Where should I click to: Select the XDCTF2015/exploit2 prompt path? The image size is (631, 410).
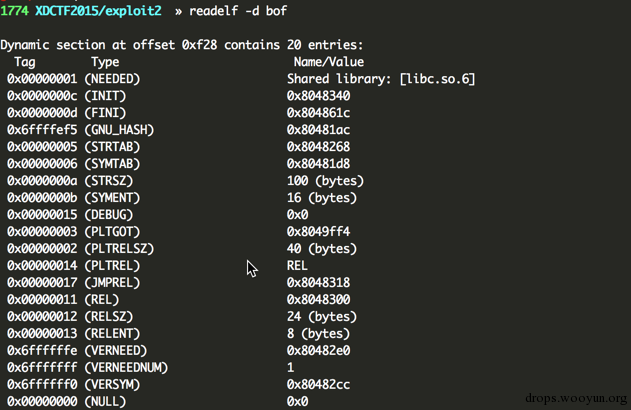point(98,11)
